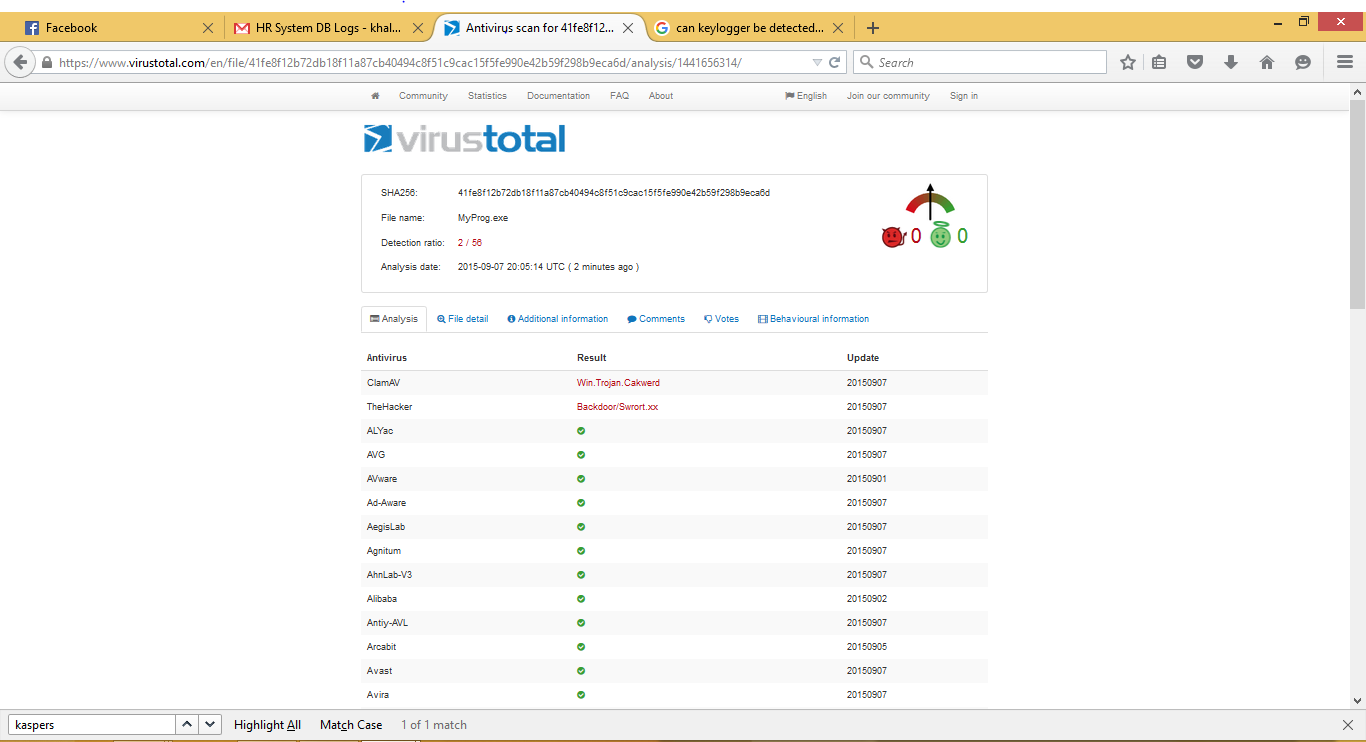Click green check icon for ALYac row
1366x742 pixels.
(x=581, y=431)
